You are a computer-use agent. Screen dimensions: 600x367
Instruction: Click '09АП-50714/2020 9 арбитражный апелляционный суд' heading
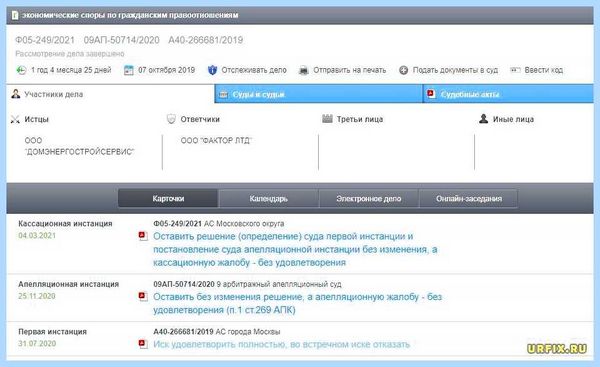pos(247,284)
